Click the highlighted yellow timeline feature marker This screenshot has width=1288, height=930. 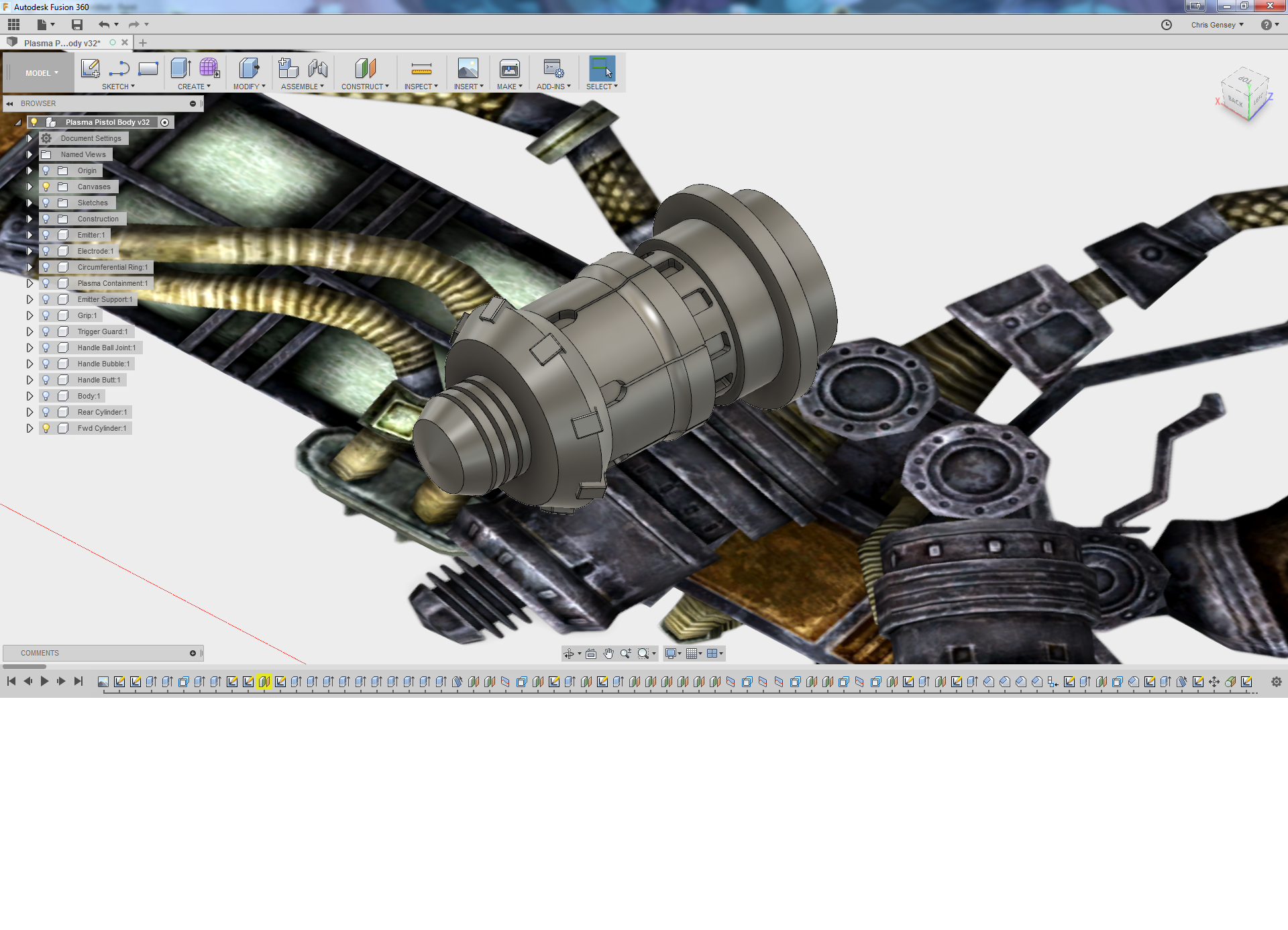pyautogui.click(x=264, y=682)
